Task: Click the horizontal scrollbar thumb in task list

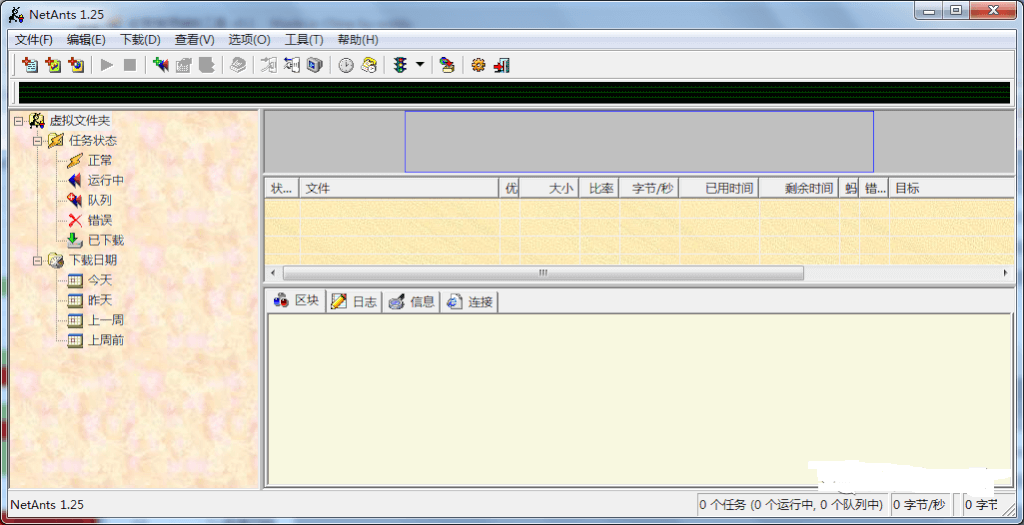Action: pos(543,273)
